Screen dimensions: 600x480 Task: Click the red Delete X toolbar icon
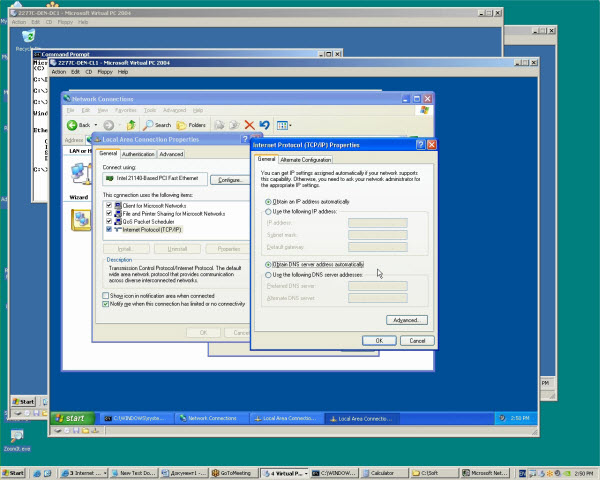(250, 125)
